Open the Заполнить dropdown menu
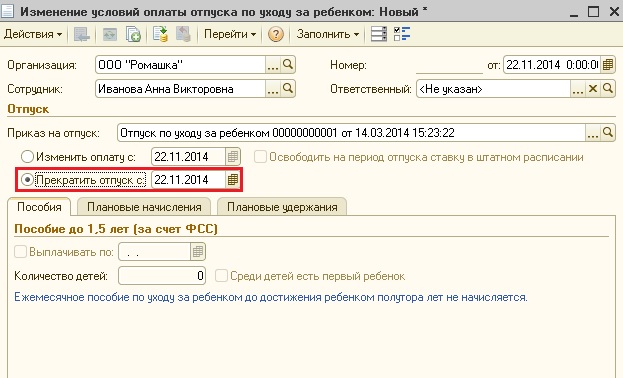The width and height of the screenshot is (623, 378). tap(328, 34)
